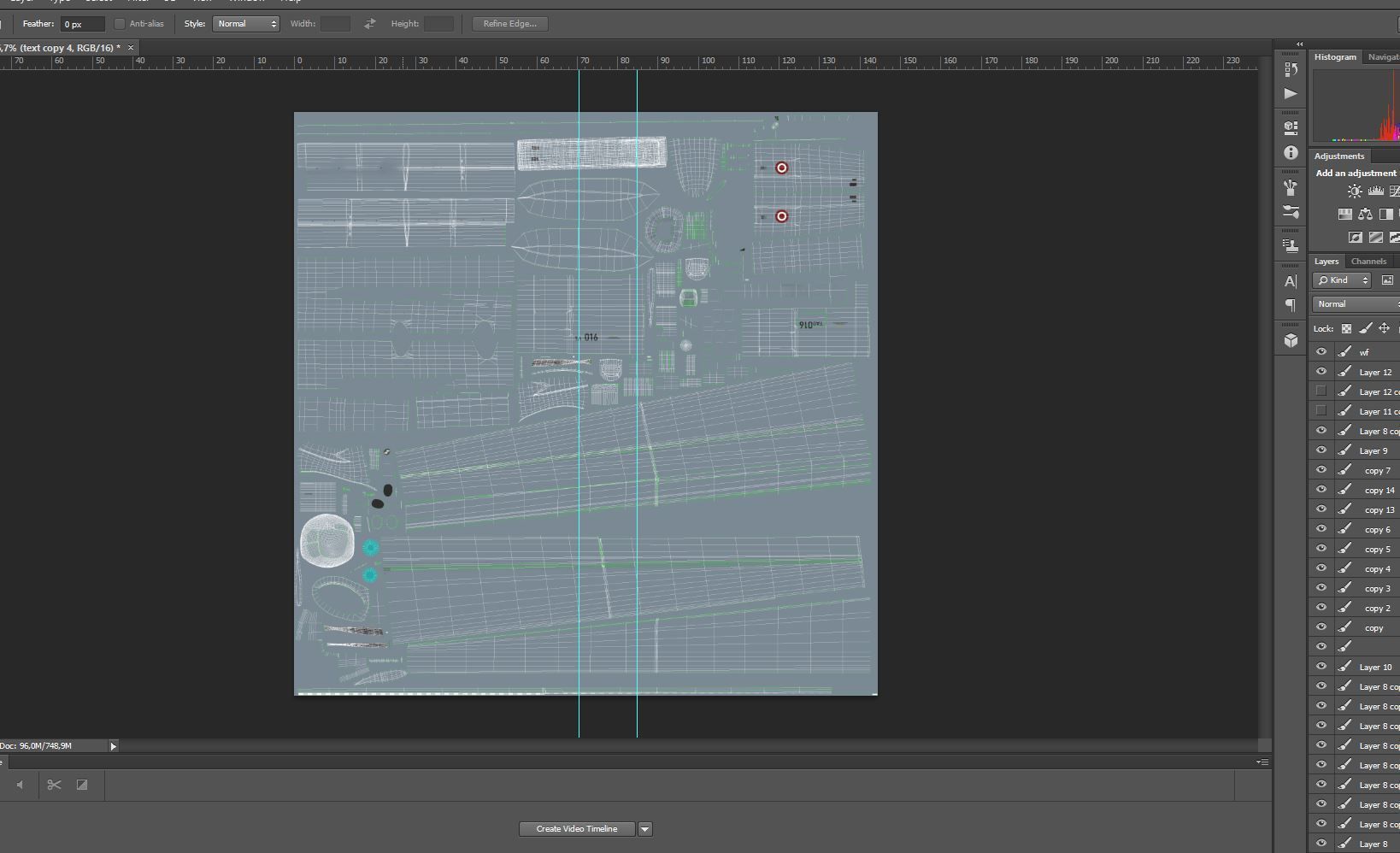Viewport: 1400px width, 853px height.
Task: Hide the Layer 9 layer
Action: pos(1321,450)
